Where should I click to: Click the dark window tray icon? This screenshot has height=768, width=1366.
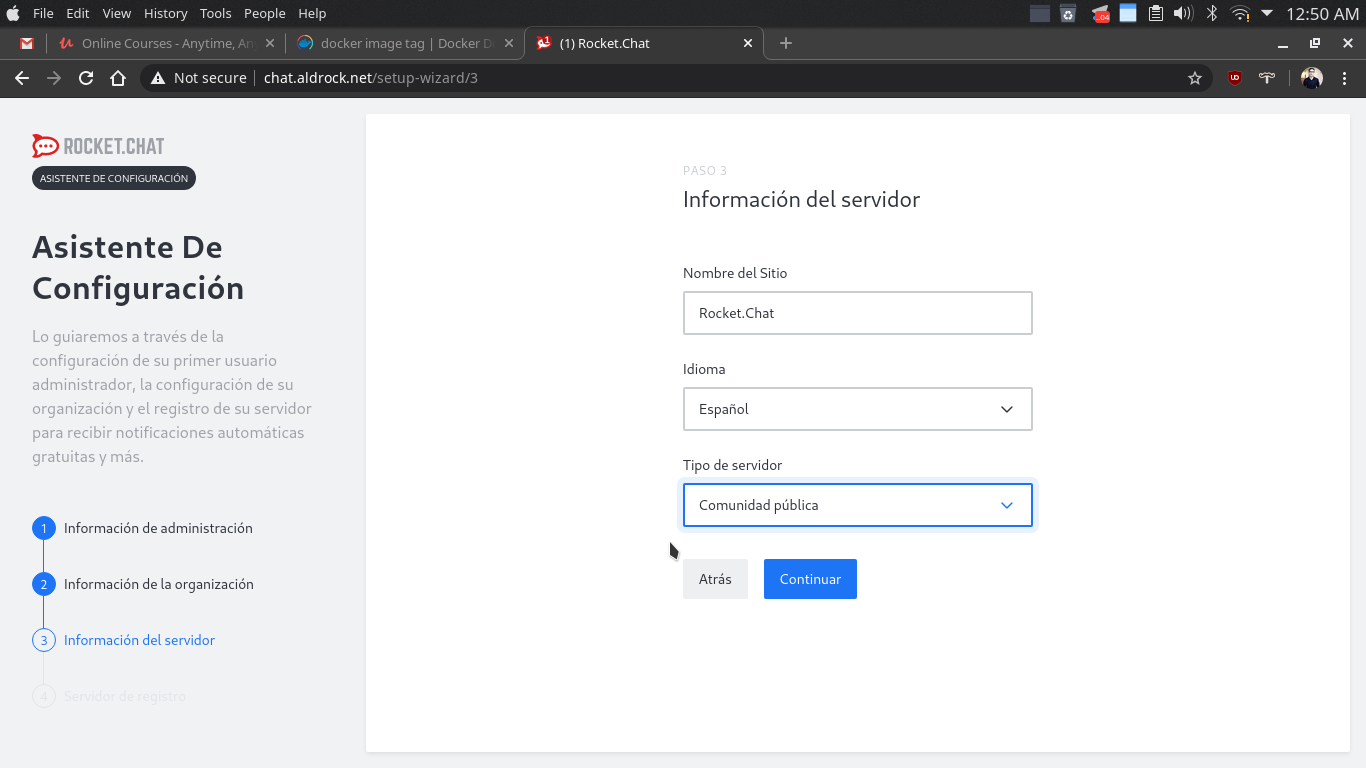1040,13
